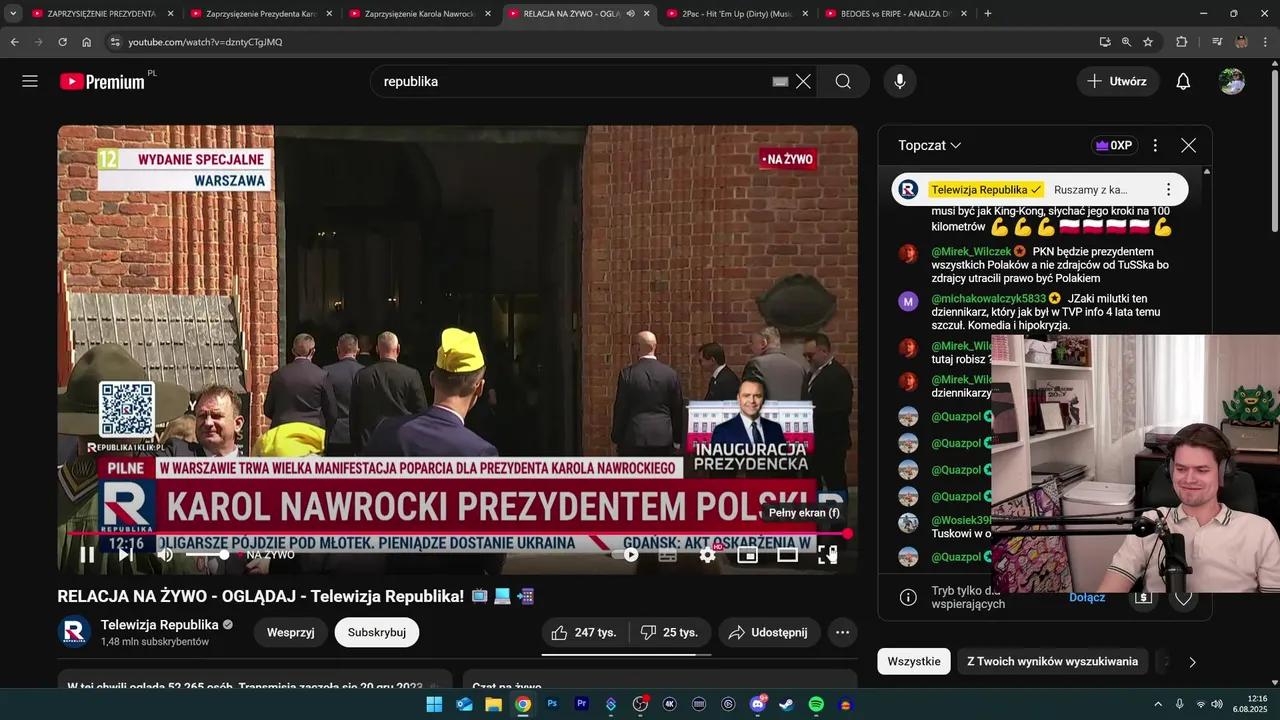Open 0XP chat points badge
This screenshot has width=1280, height=720.
pyautogui.click(x=1114, y=145)
